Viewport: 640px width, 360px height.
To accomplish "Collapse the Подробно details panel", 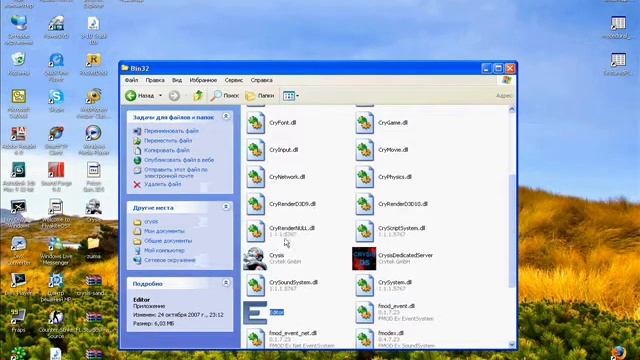I will (226, 283).
